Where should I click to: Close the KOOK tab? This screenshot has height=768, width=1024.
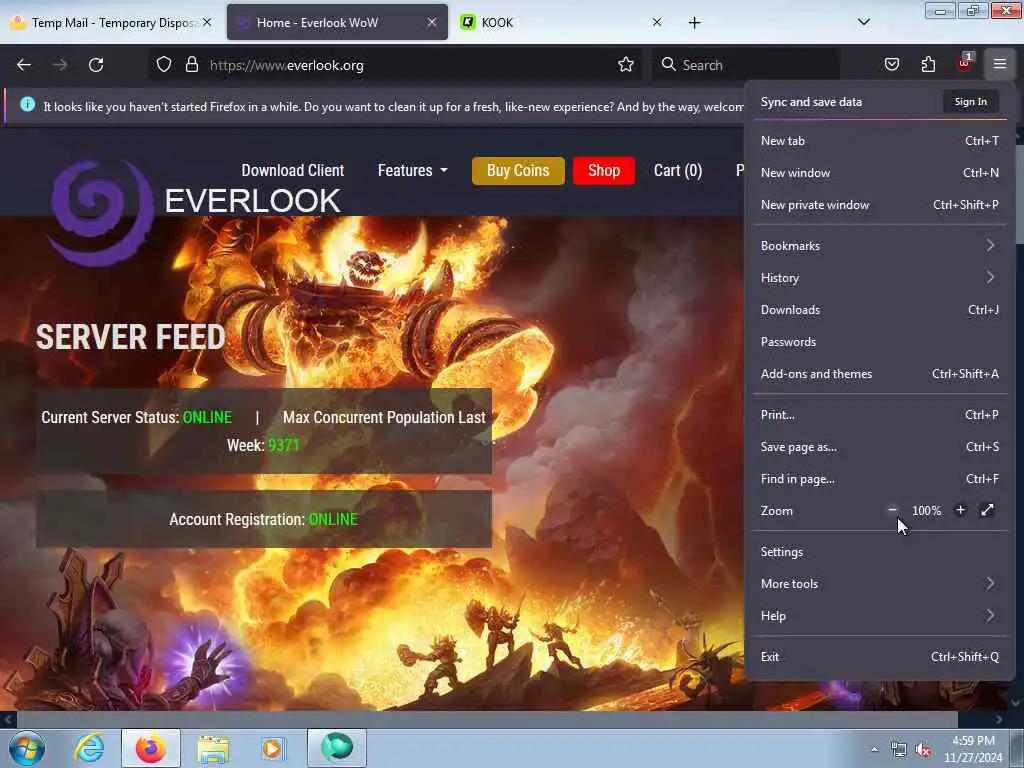[657, 22]
